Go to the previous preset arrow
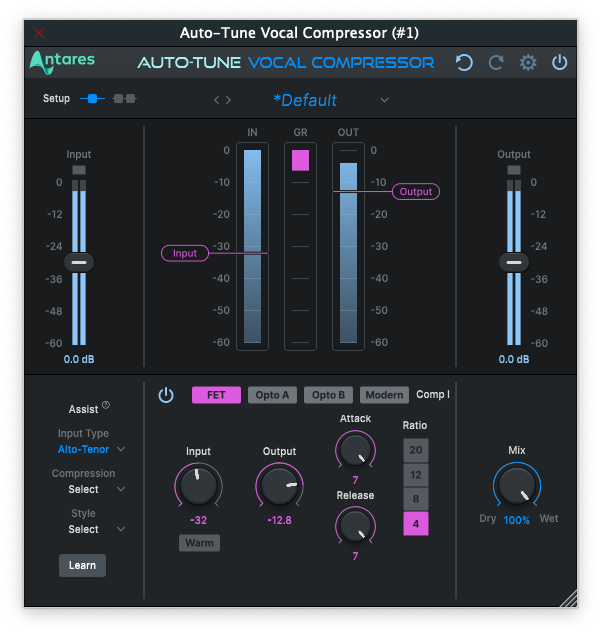Image resolution: width=601 pixels, height=635 pixels. 217,100
